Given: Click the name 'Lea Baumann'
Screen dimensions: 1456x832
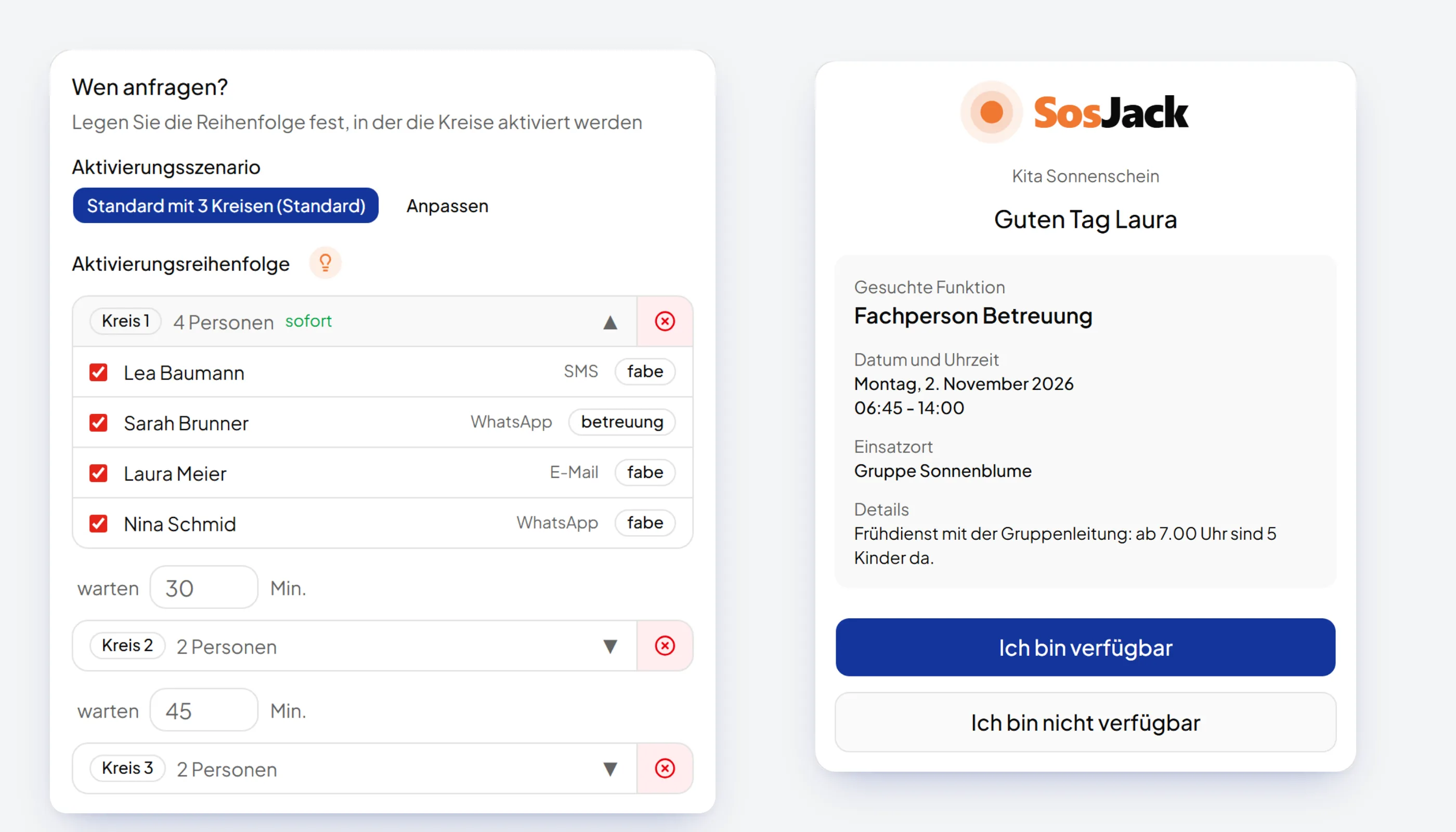Looking at the screenshot, I should click(x=184, y=373).
